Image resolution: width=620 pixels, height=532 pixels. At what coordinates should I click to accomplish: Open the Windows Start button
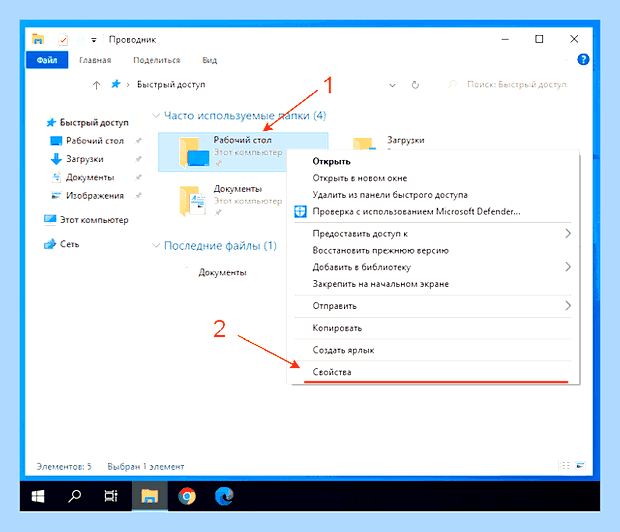(x=38, y=496)
